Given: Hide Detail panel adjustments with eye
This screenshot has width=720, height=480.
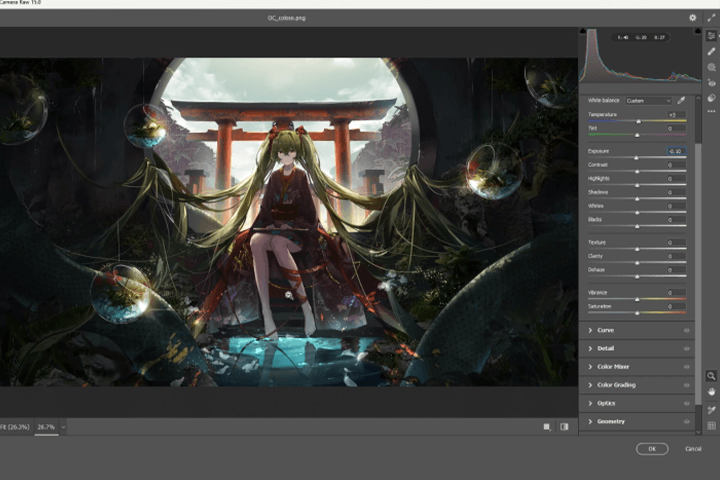Looking at the screenshot, I should [x=686, y=349].
